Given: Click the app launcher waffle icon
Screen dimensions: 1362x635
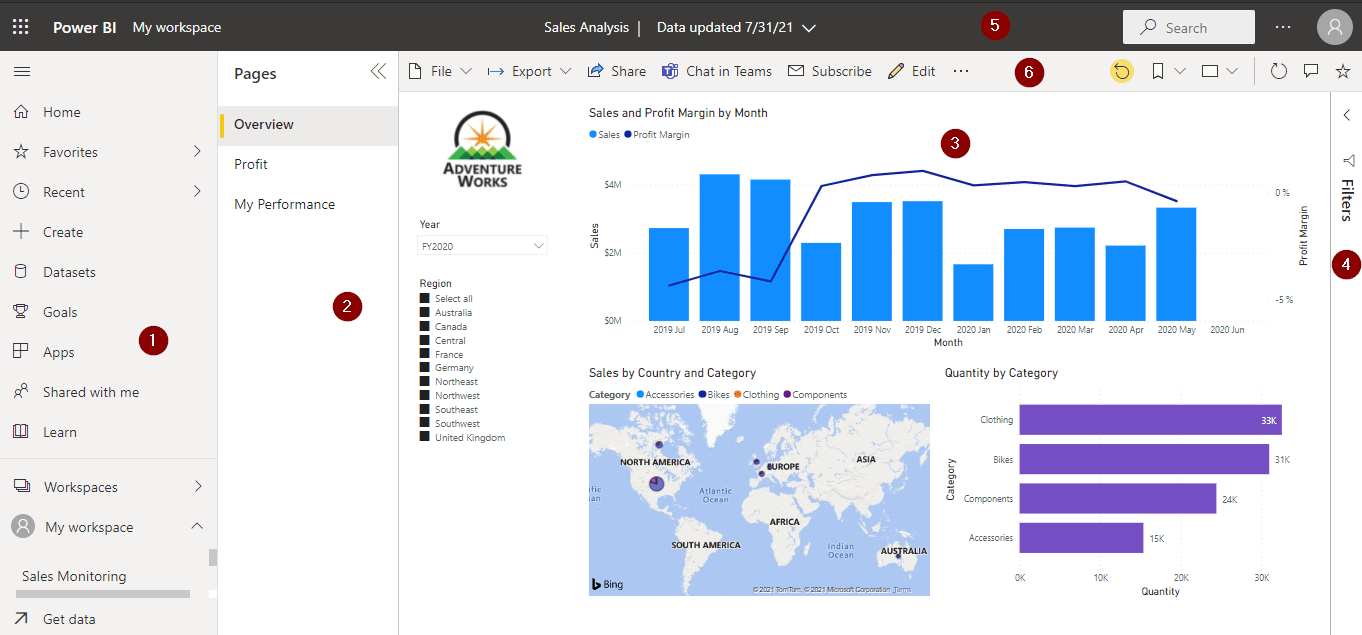Looking at the screenshot, I should [x=20, y=27].
